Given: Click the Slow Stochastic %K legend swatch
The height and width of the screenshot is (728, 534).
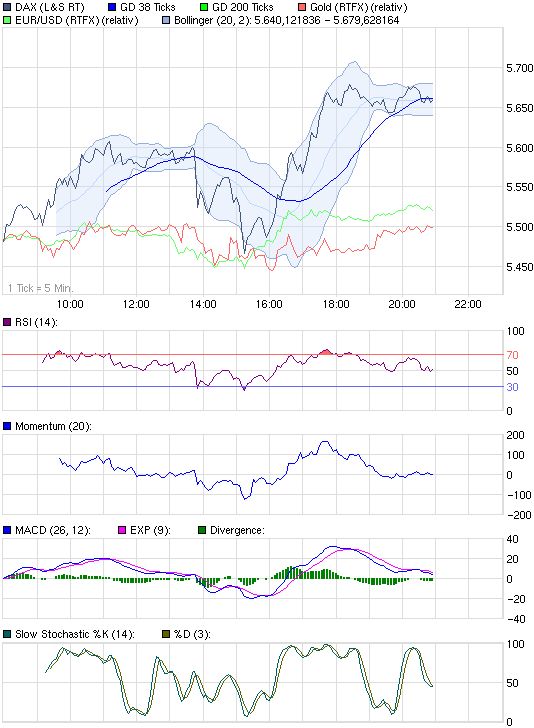Looking at the screenshot, I should pos(7,634).
